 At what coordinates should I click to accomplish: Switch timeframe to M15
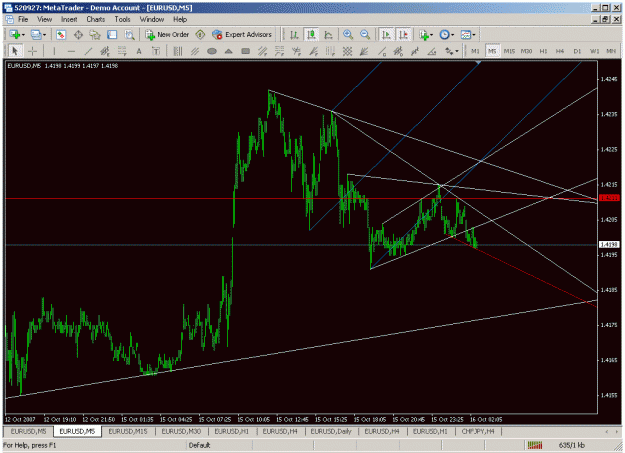coord(509,51)
